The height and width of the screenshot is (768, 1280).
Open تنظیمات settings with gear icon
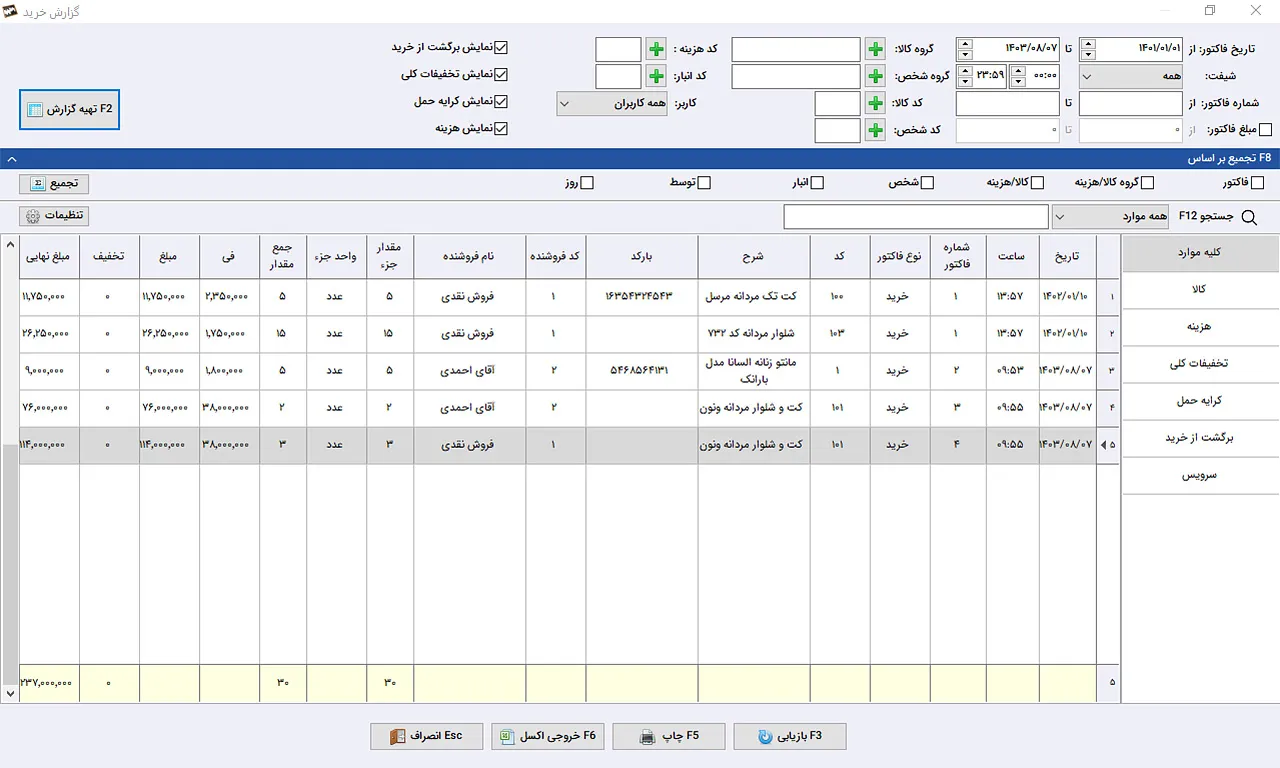(54, 216)
